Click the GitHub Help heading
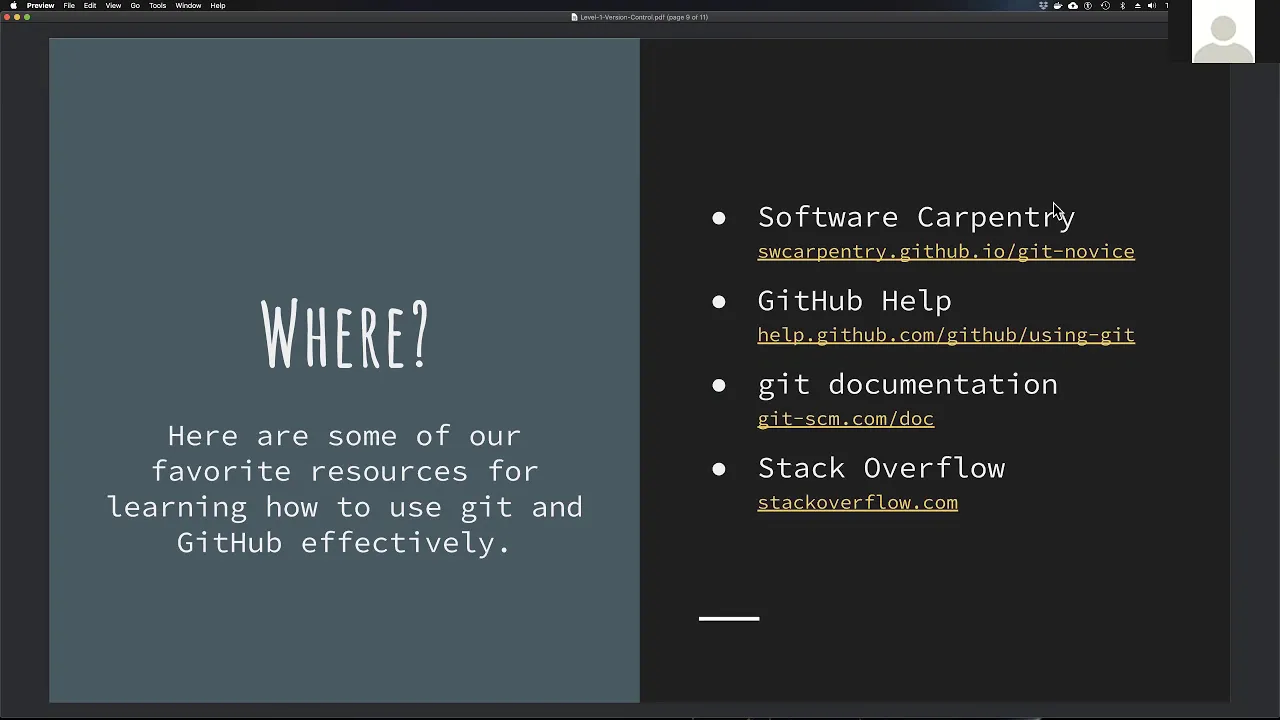Image resolution: width=1280 pixels, height=720 pixels. (x=855, y=301)
